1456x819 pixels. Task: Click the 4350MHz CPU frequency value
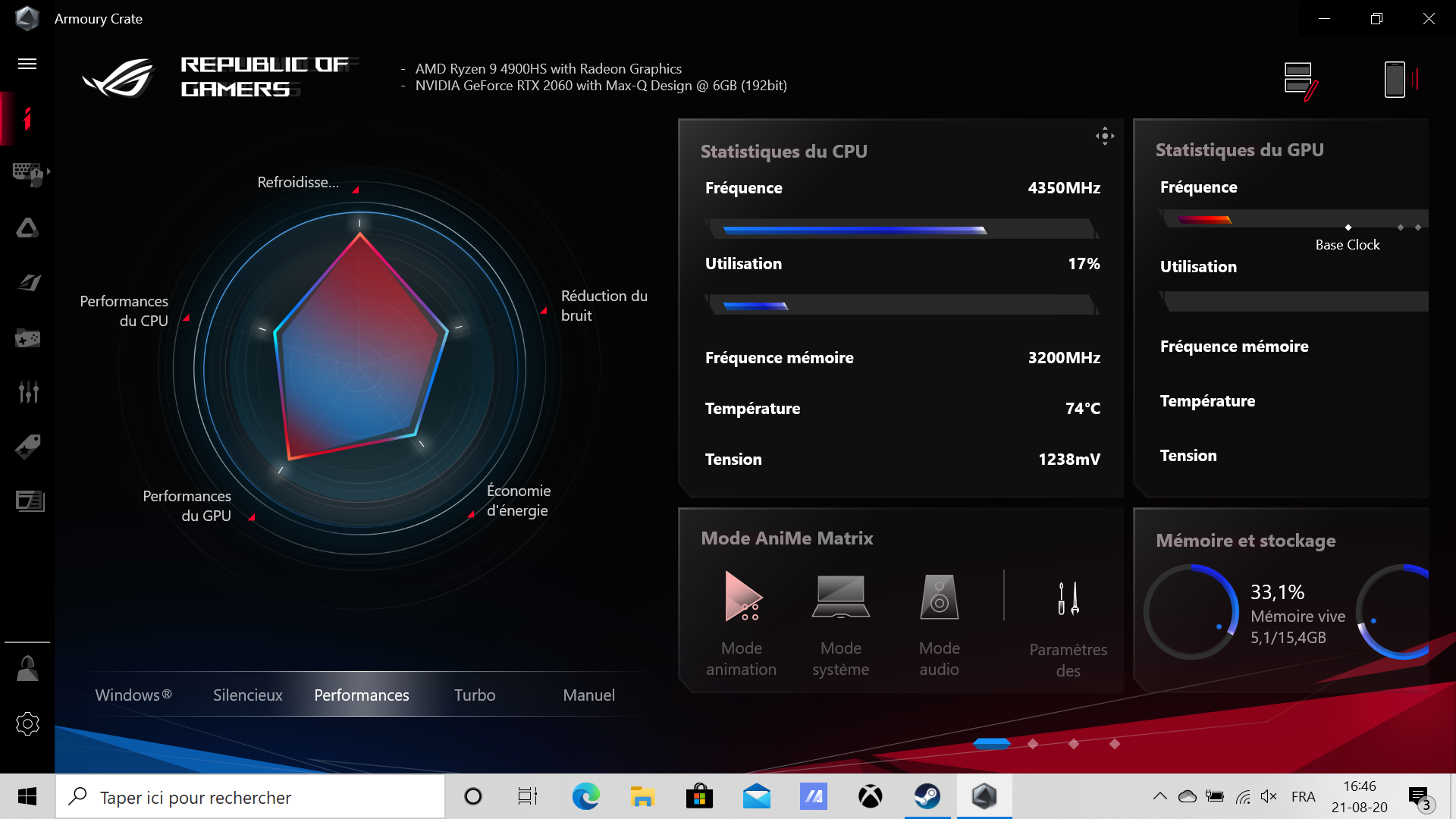pyautogui.click(x=1064, y=188)
